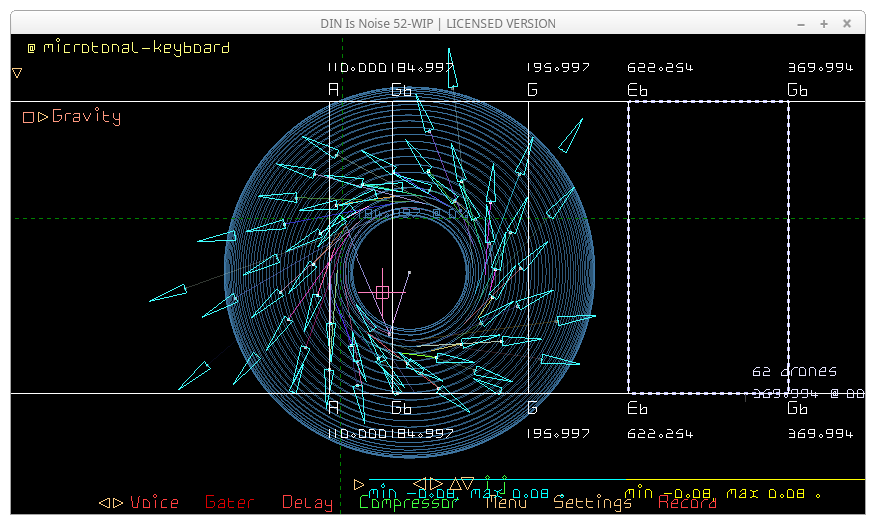Open the Menu item
This screenshot has height=525, width=876.
pyautogui.click(x=506, y=503)
